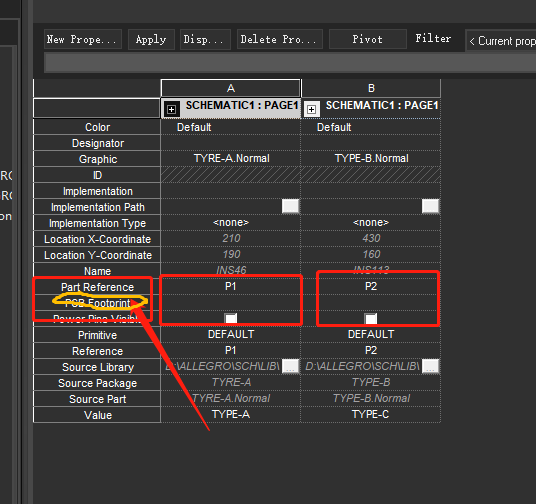This screenshot has height=504, width=536.
Task: Click the PCB Footprint cell for P2
Action: pos(371,303)
